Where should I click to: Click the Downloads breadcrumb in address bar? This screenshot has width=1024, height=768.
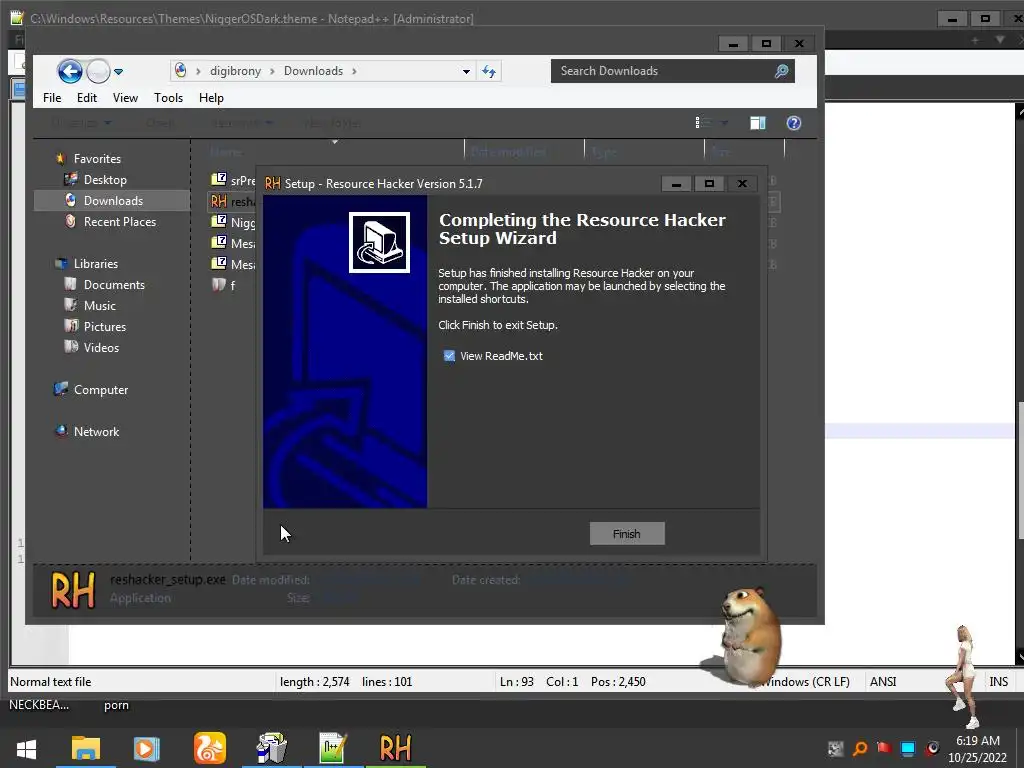[313, 71]
